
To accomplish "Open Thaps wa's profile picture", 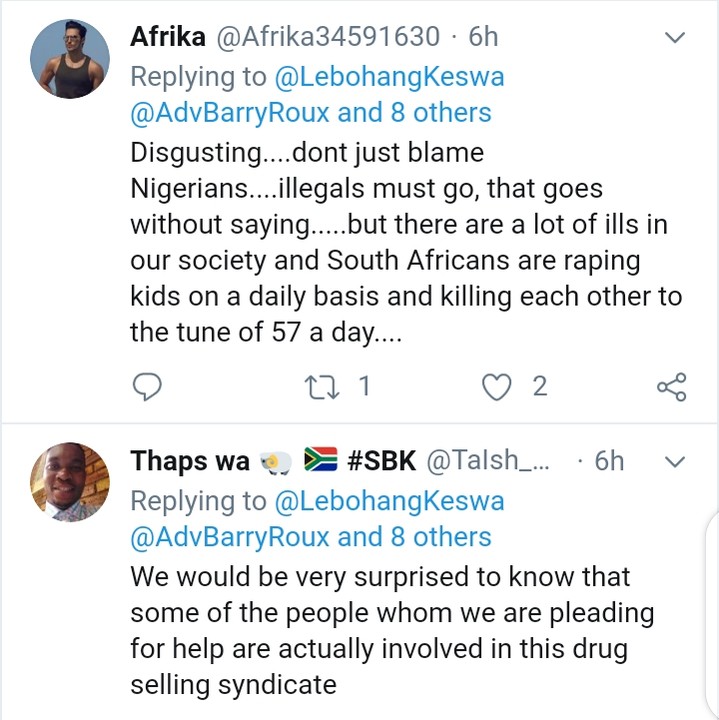I will (x=69, y=481).
